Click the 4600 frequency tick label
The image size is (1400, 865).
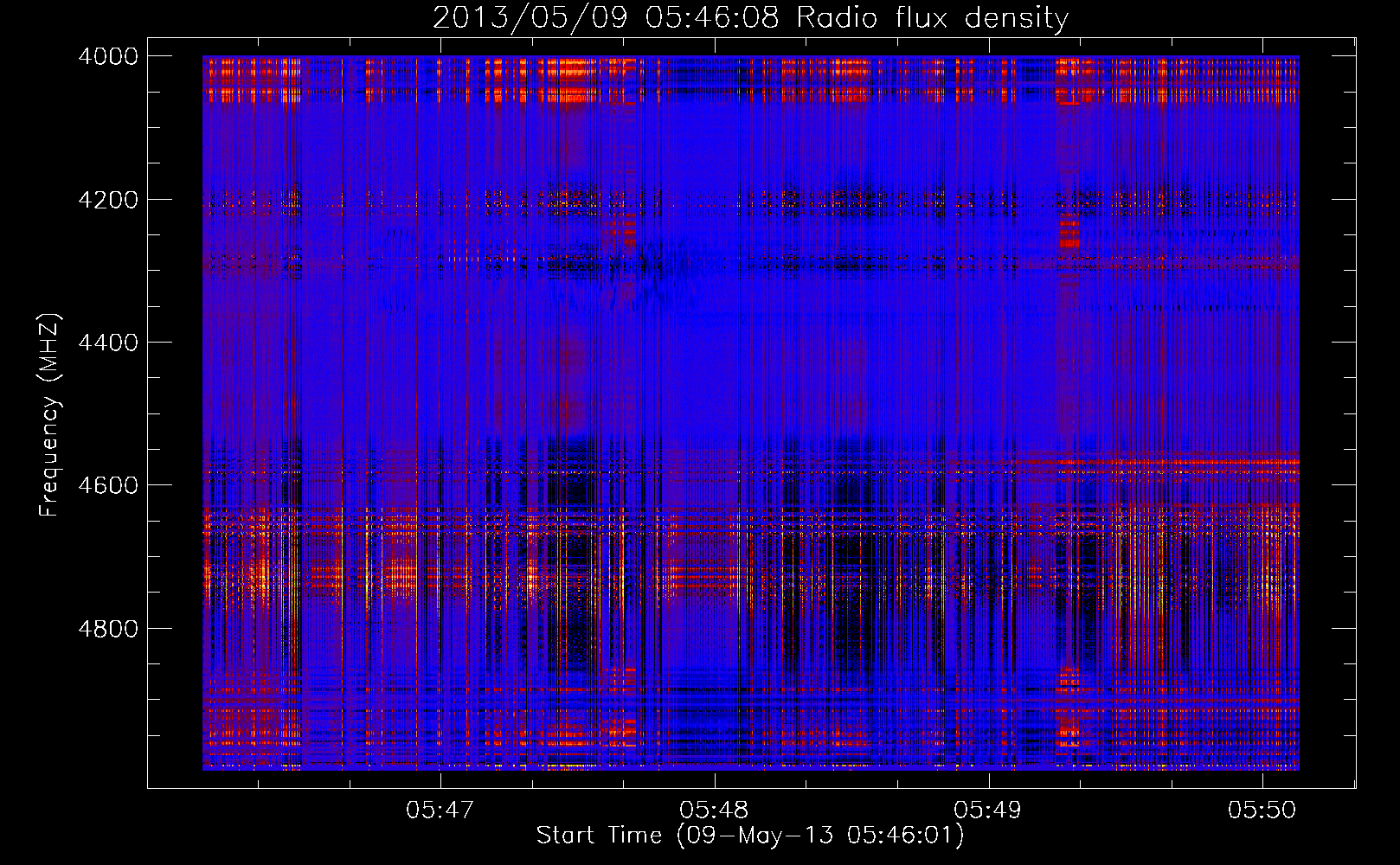[108, 485]
